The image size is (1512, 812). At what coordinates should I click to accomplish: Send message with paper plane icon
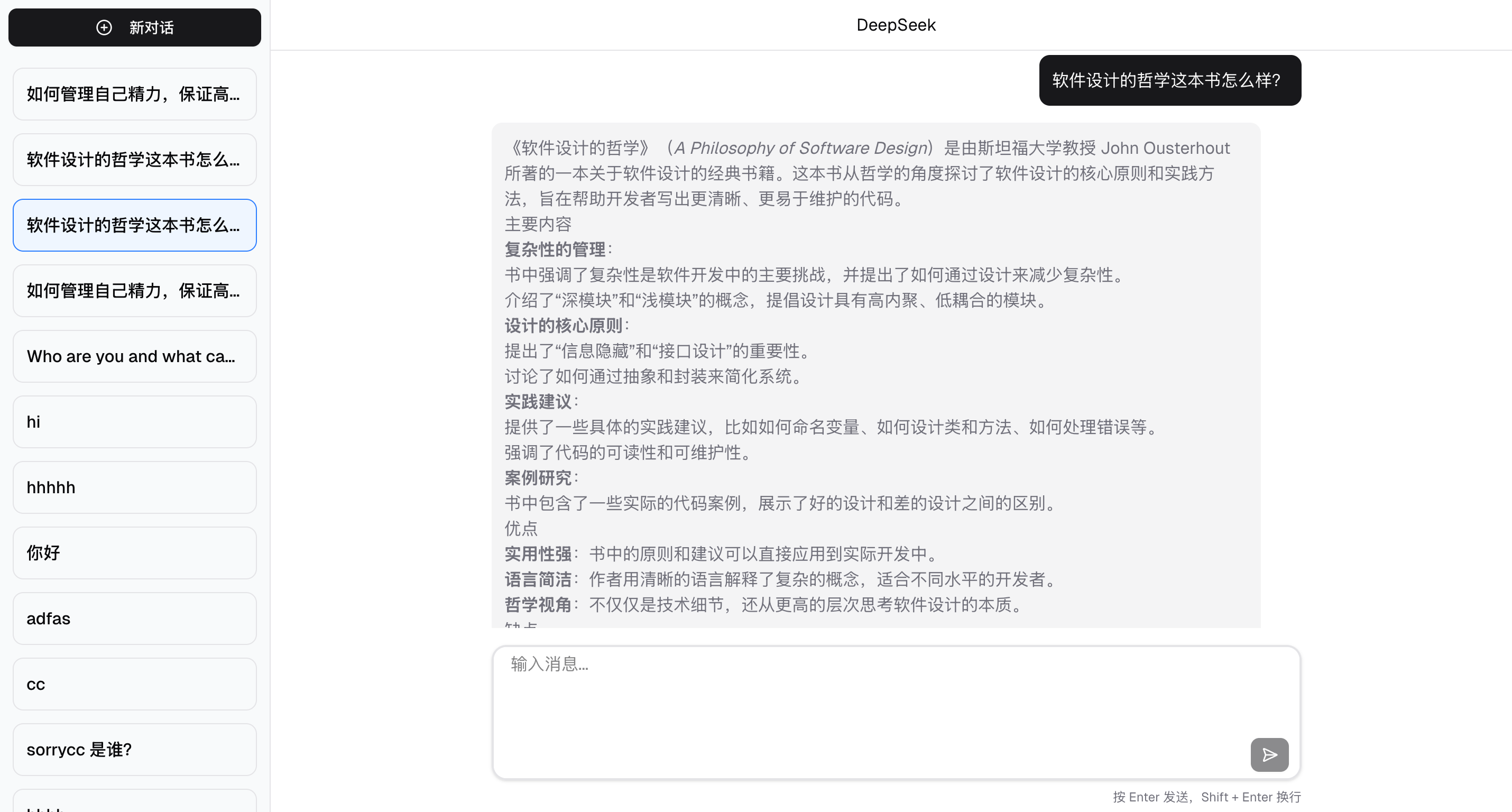pyautogui.click(x=1269, y=754)
